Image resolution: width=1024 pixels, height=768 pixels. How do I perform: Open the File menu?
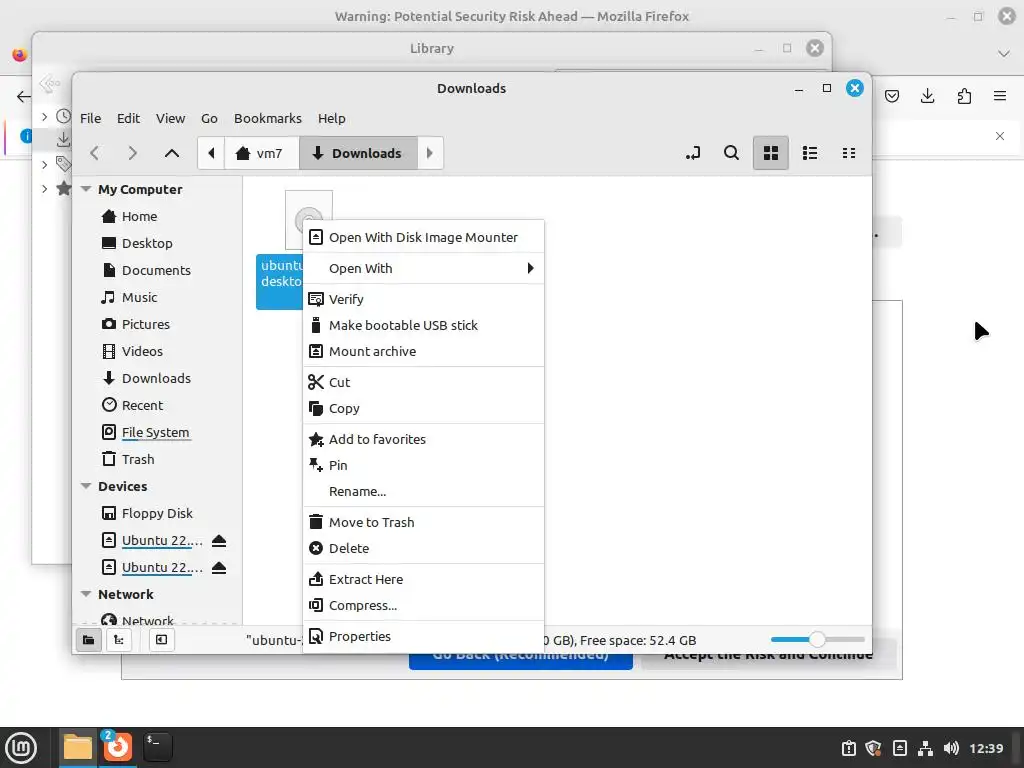pyautogui.click(x=90, y=118)
